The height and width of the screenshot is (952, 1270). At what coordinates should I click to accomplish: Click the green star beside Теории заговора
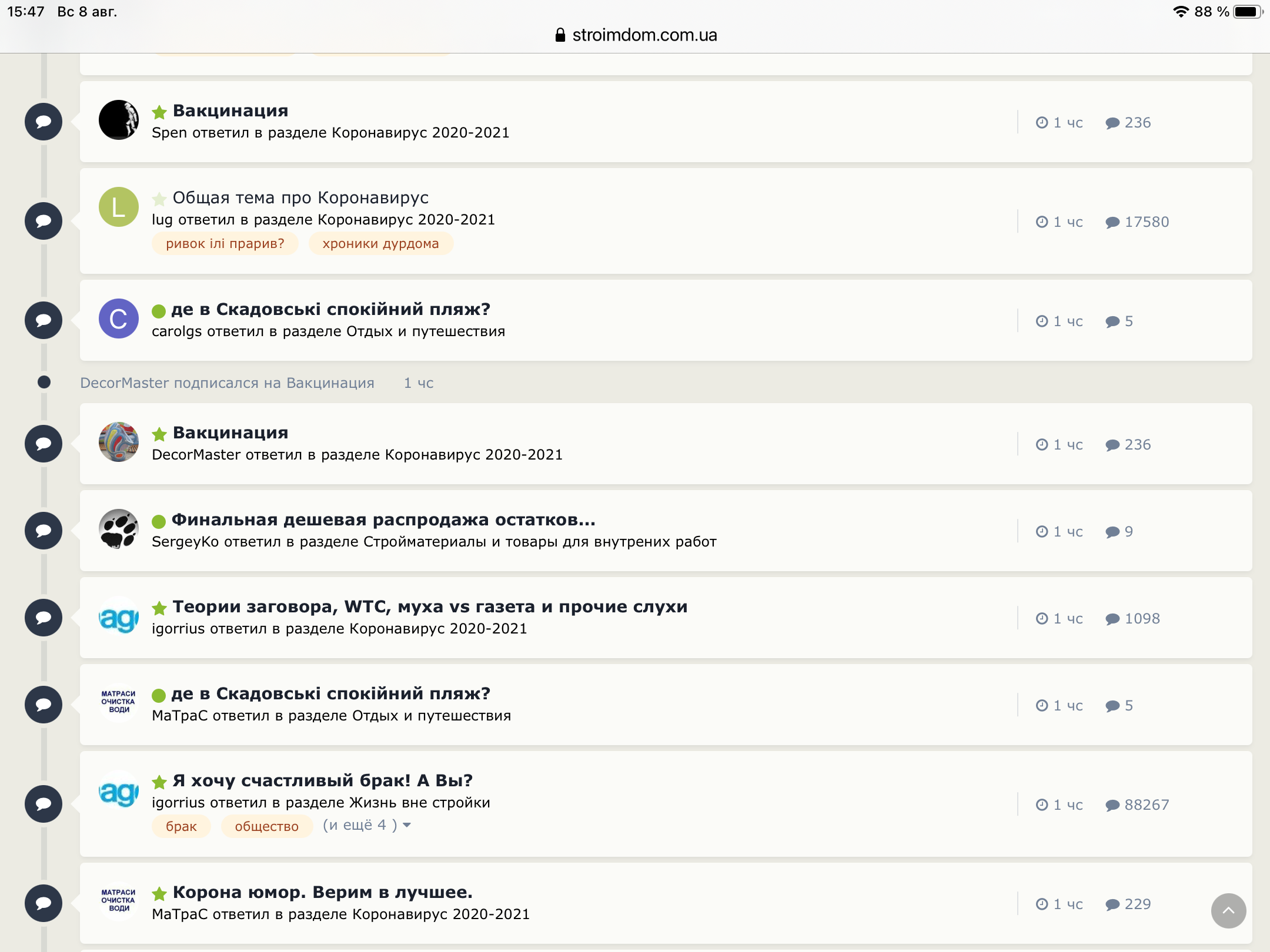pos(159,608)
